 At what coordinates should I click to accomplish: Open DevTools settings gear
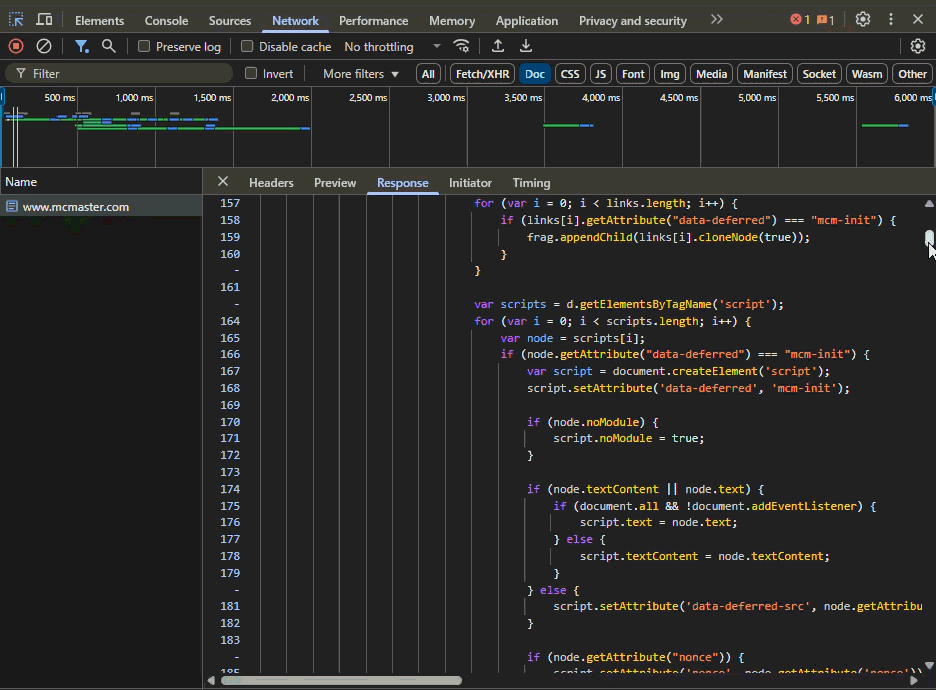863,20
